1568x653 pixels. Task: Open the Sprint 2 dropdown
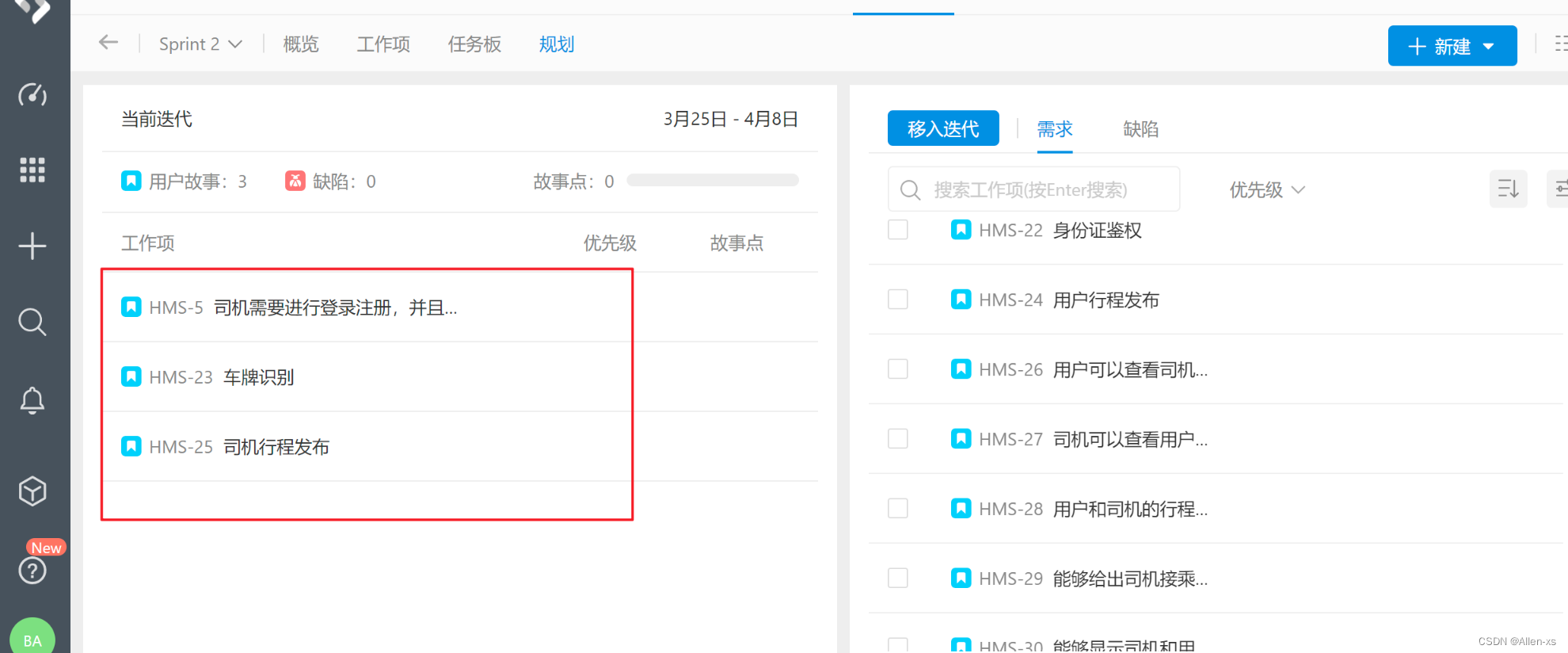pyautogui.click(x=200, y=44)
